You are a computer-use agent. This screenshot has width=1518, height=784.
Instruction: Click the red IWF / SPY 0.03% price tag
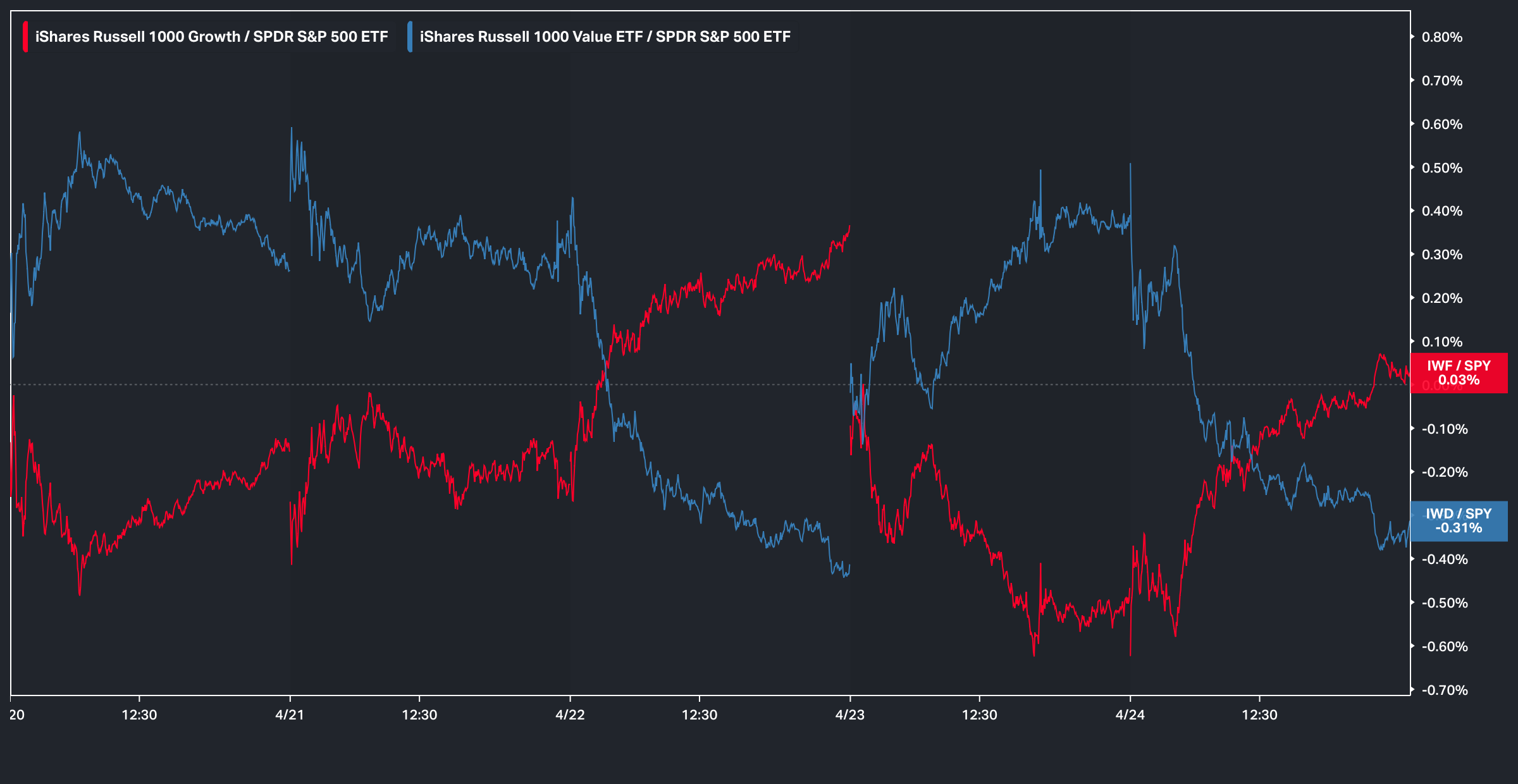pyautogui.click(x=1459, y=373)
